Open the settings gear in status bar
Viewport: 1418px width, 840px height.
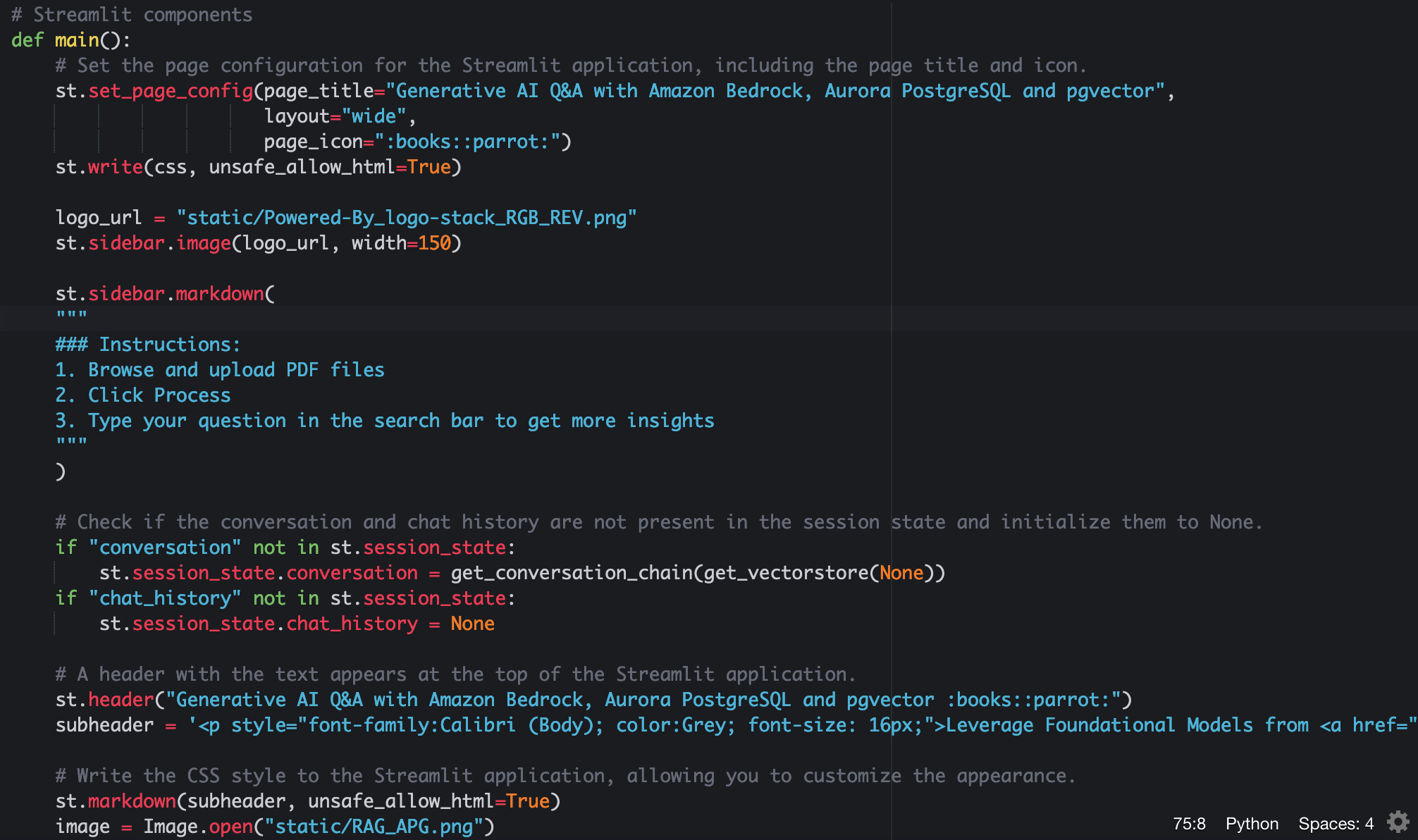click(x=1398, y=822)
